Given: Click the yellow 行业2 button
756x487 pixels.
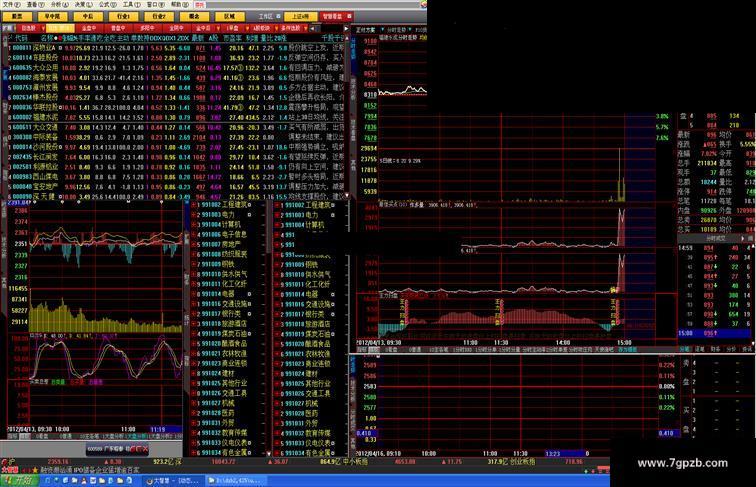Looking at the screenshot, I should pos(159,16).
